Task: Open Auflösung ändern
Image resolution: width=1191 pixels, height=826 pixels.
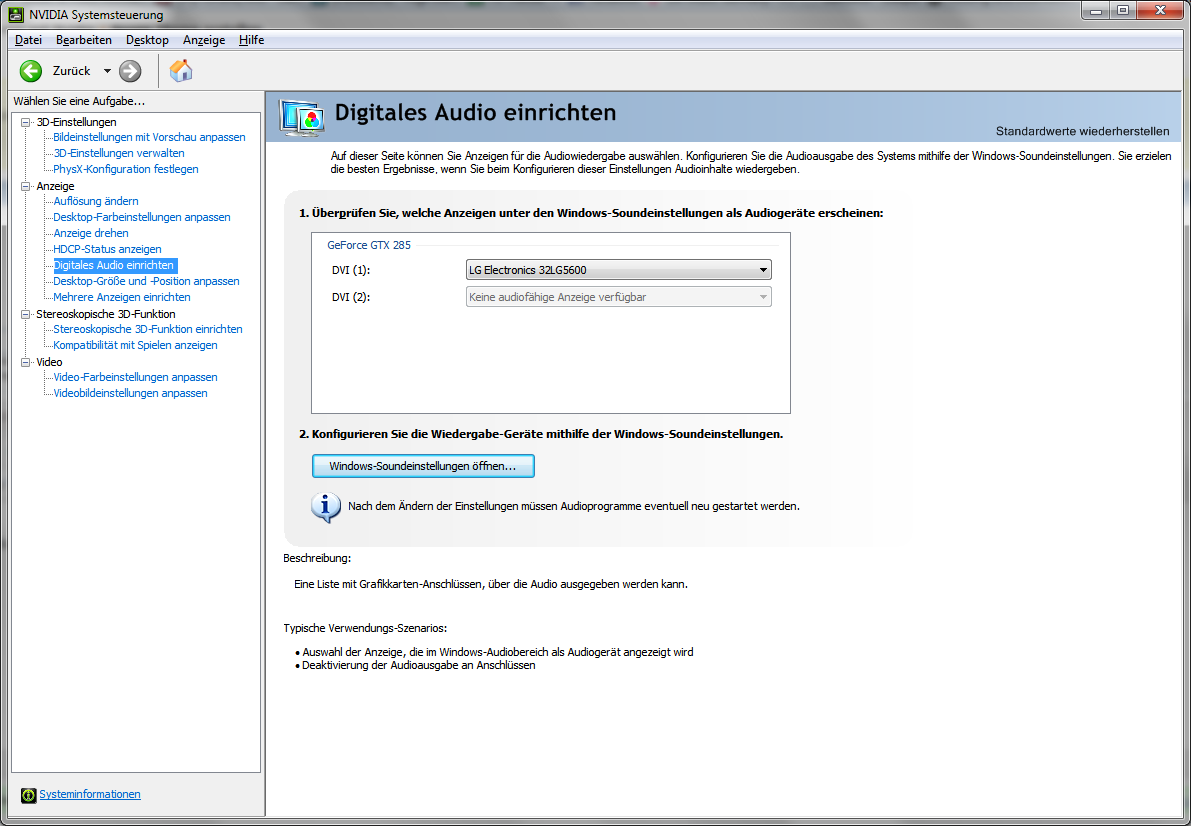Action: [x=96, y=201]
